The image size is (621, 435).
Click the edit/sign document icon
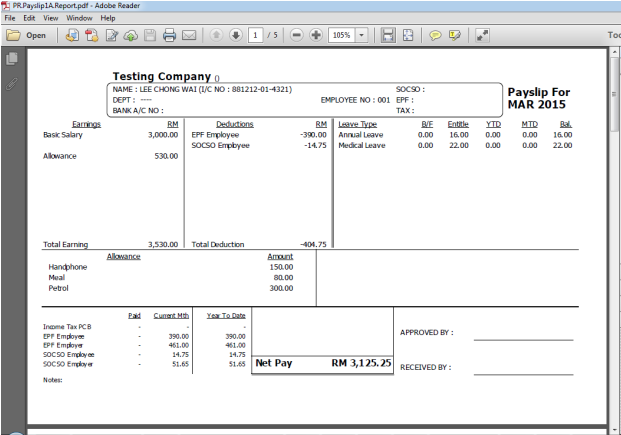(112, 35)
